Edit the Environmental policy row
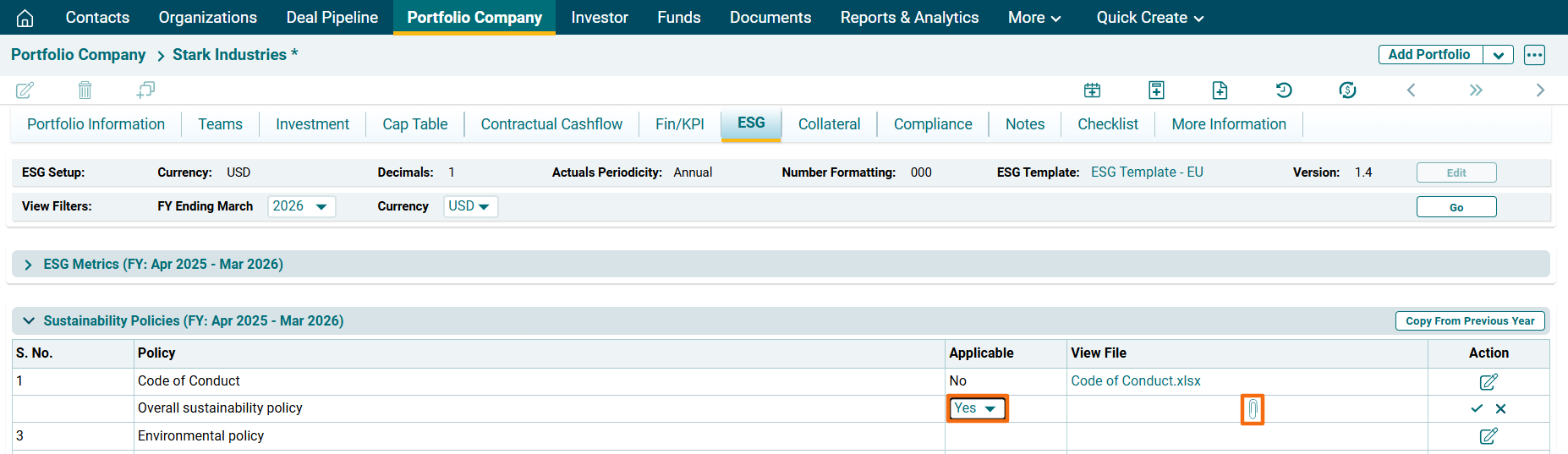 tap(1489, 436)
